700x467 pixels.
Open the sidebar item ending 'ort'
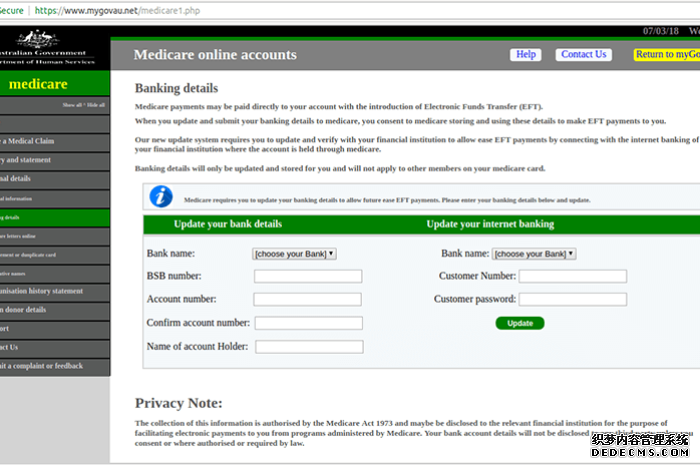point(54,329)
